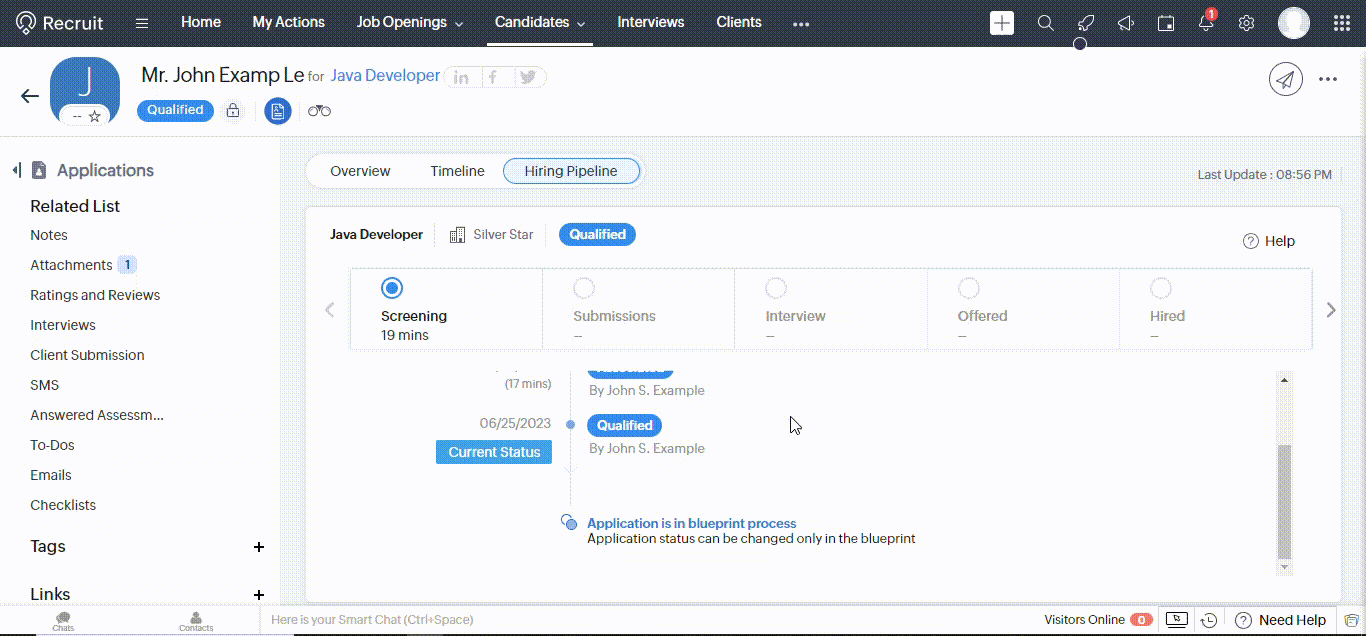1366x636 pixels.
Task: Open the Interviews menu item
Action: [x=650, y=22]
